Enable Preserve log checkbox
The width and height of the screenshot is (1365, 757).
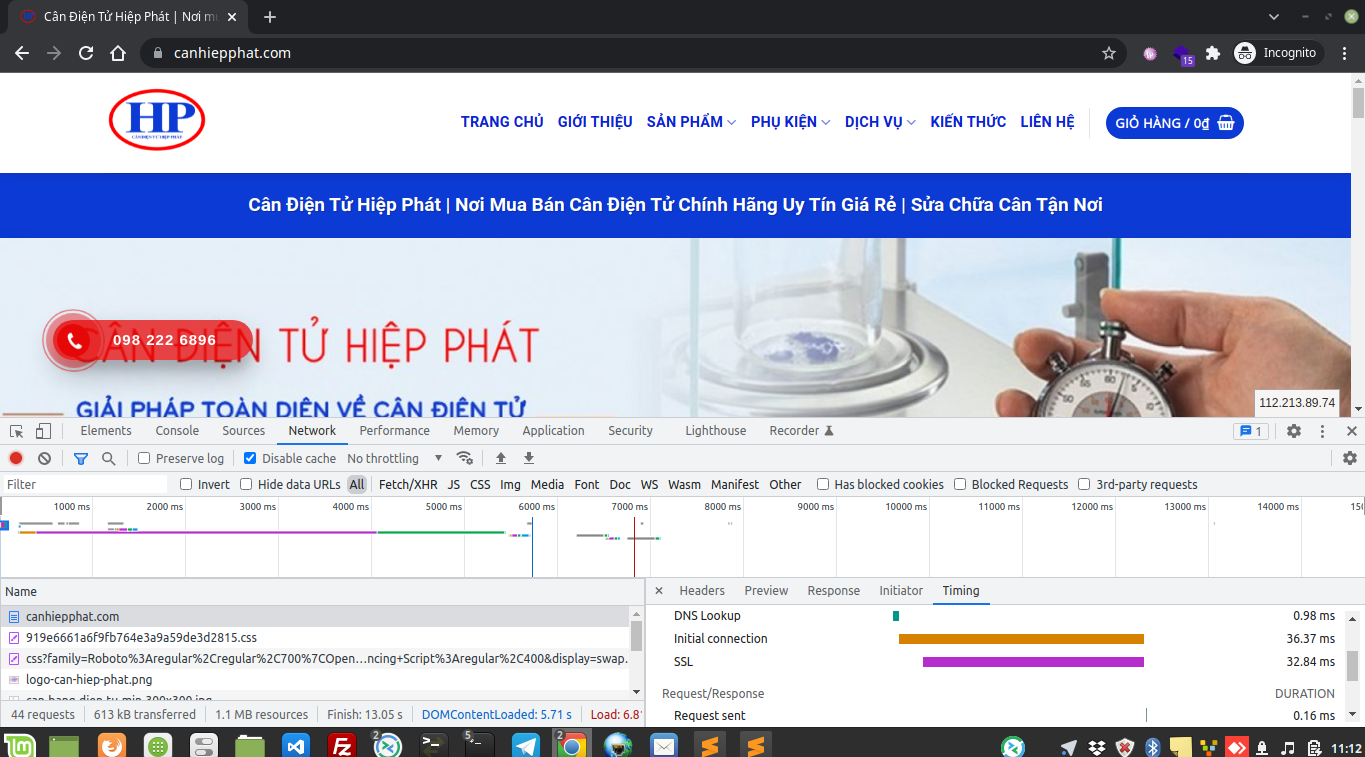144,458
